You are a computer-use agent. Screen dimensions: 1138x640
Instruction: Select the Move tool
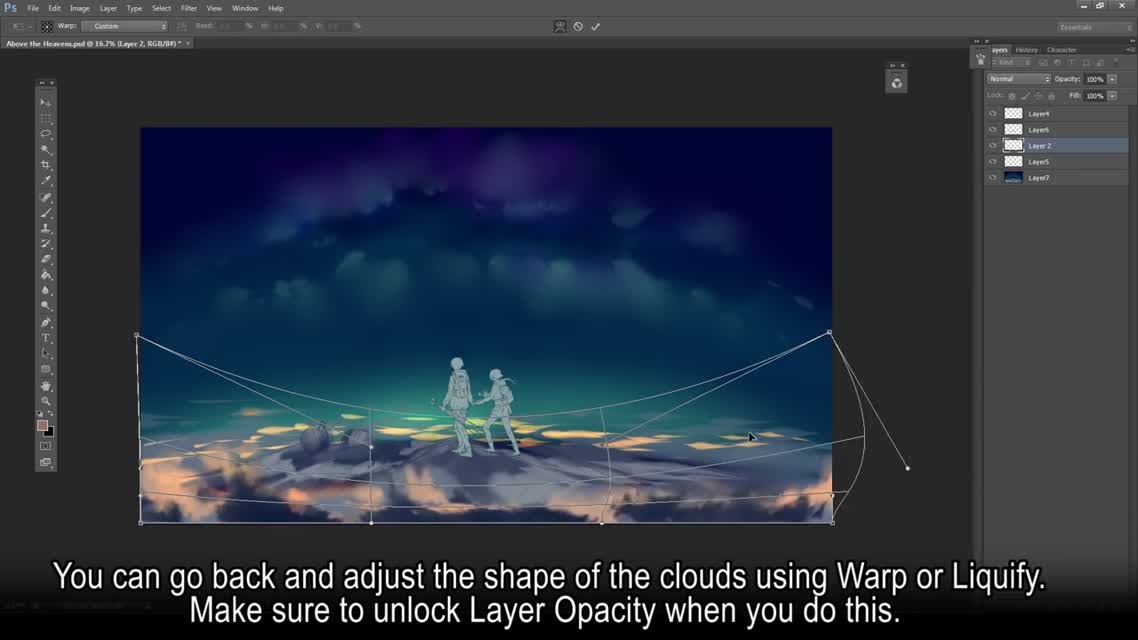tap(46, 102)
